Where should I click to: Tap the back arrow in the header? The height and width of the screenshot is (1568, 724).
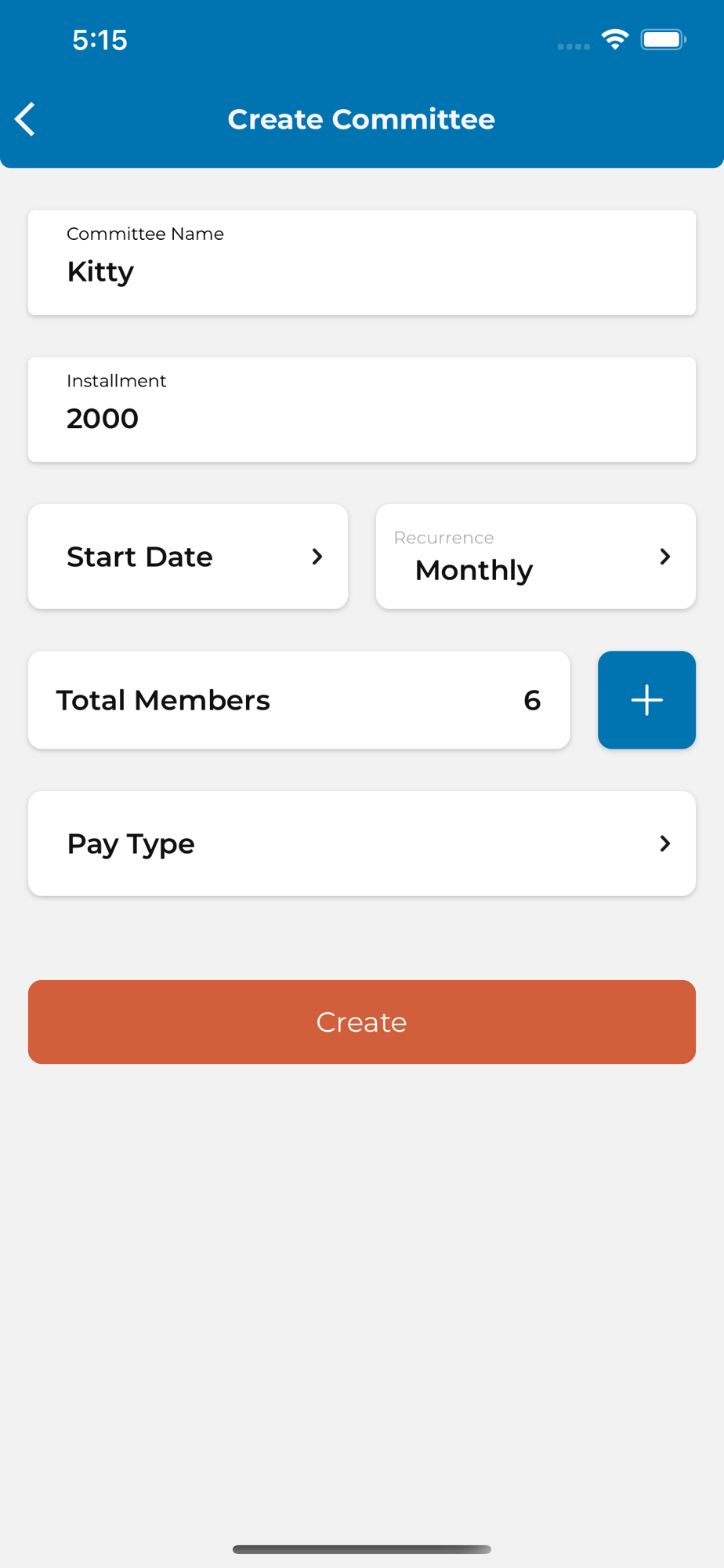(x=25, y=119)
